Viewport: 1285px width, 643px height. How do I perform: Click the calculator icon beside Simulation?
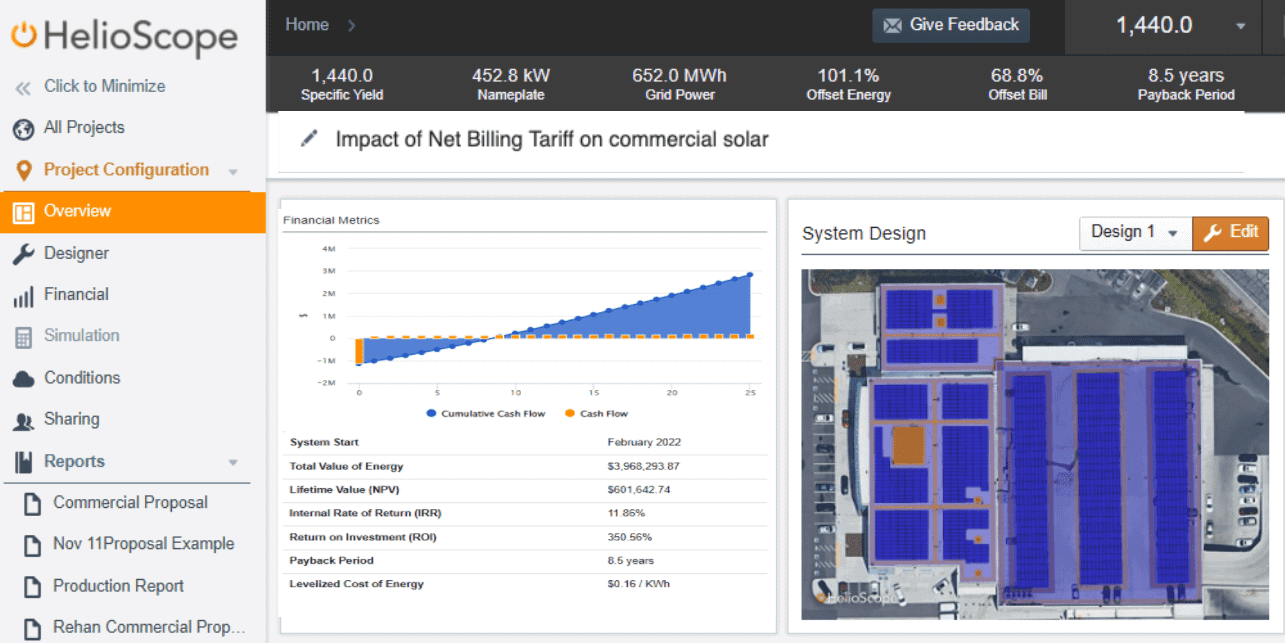click(23, 337)
